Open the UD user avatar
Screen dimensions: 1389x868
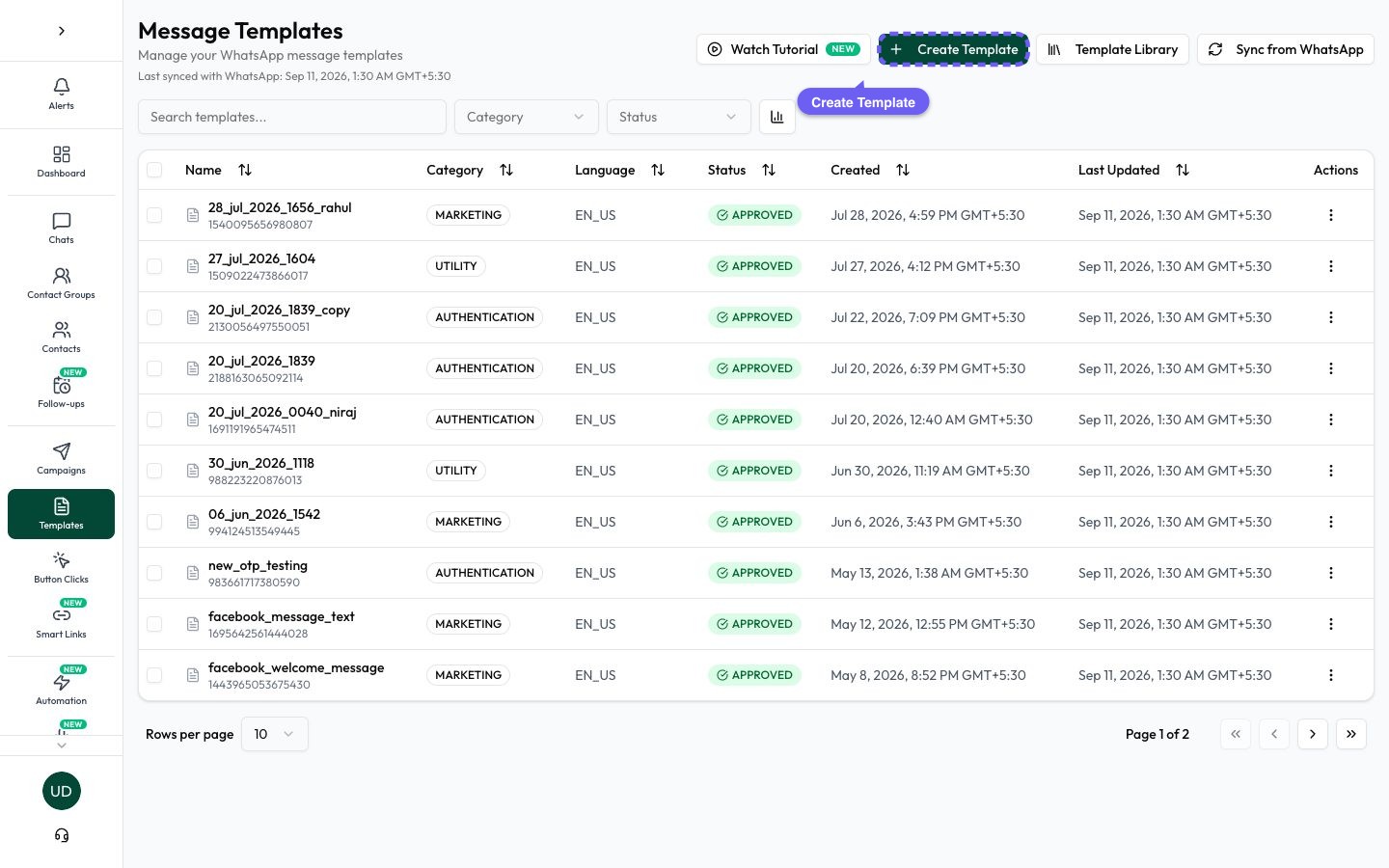[62, 791]
